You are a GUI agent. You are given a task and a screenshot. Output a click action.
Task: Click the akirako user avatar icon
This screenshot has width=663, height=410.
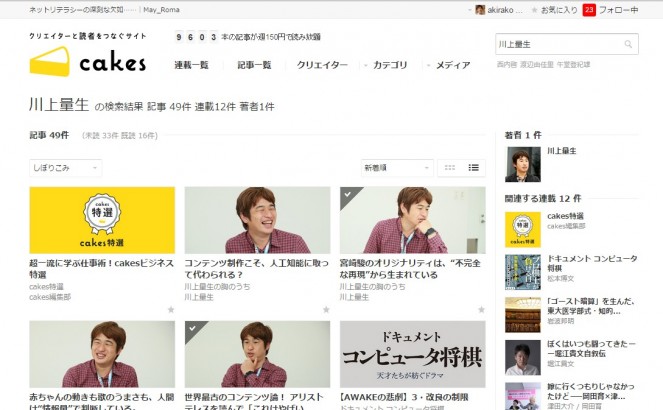point(480,10)
